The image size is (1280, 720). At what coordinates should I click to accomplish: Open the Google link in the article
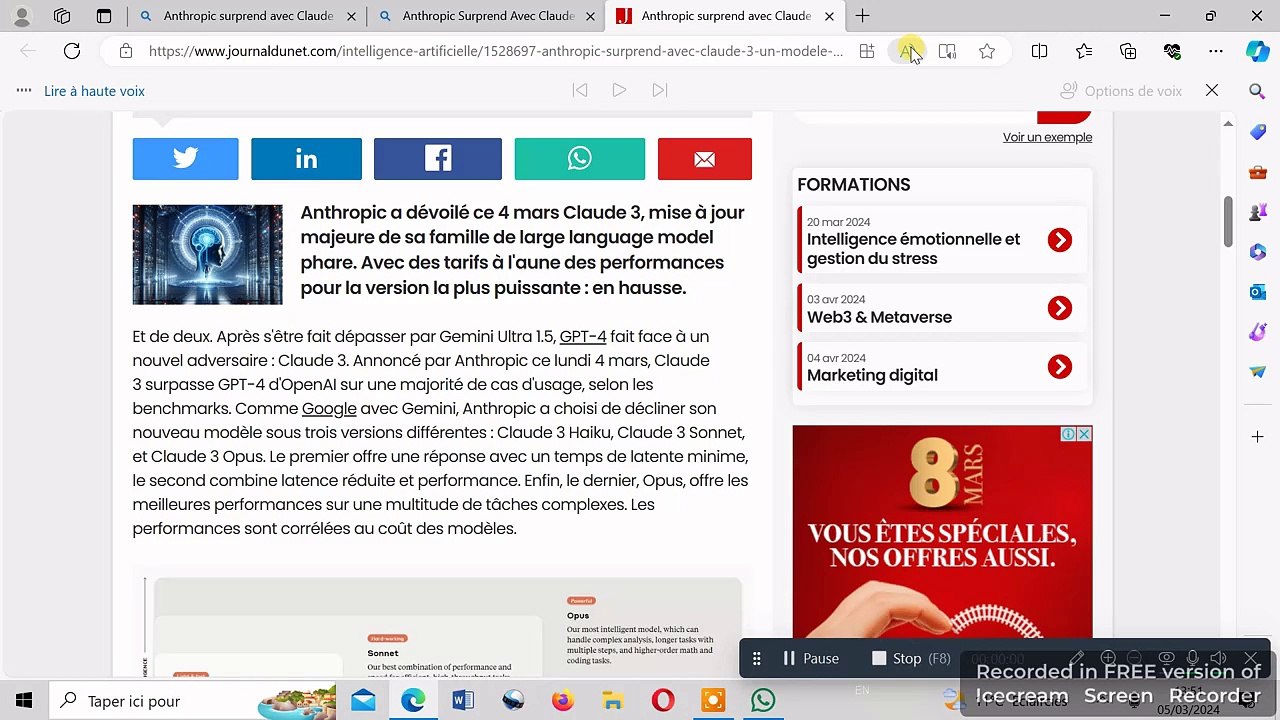(329, 408)
